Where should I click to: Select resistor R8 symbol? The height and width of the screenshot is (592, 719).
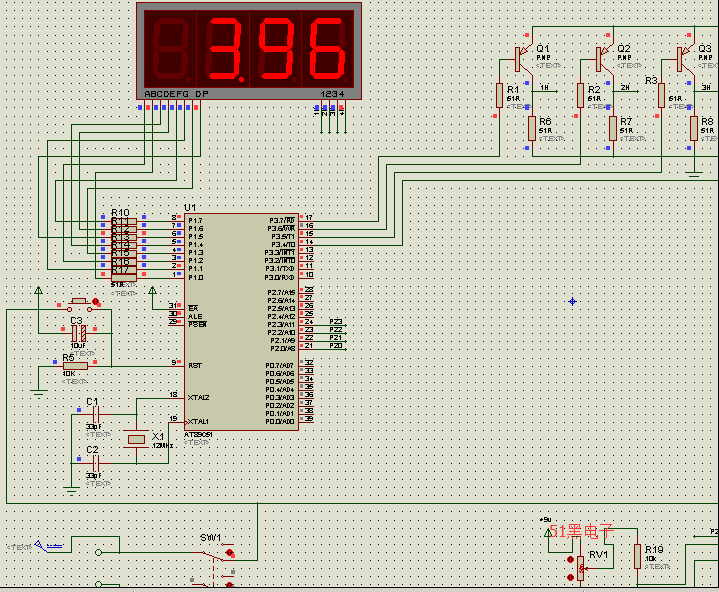(x=694, y=128)
